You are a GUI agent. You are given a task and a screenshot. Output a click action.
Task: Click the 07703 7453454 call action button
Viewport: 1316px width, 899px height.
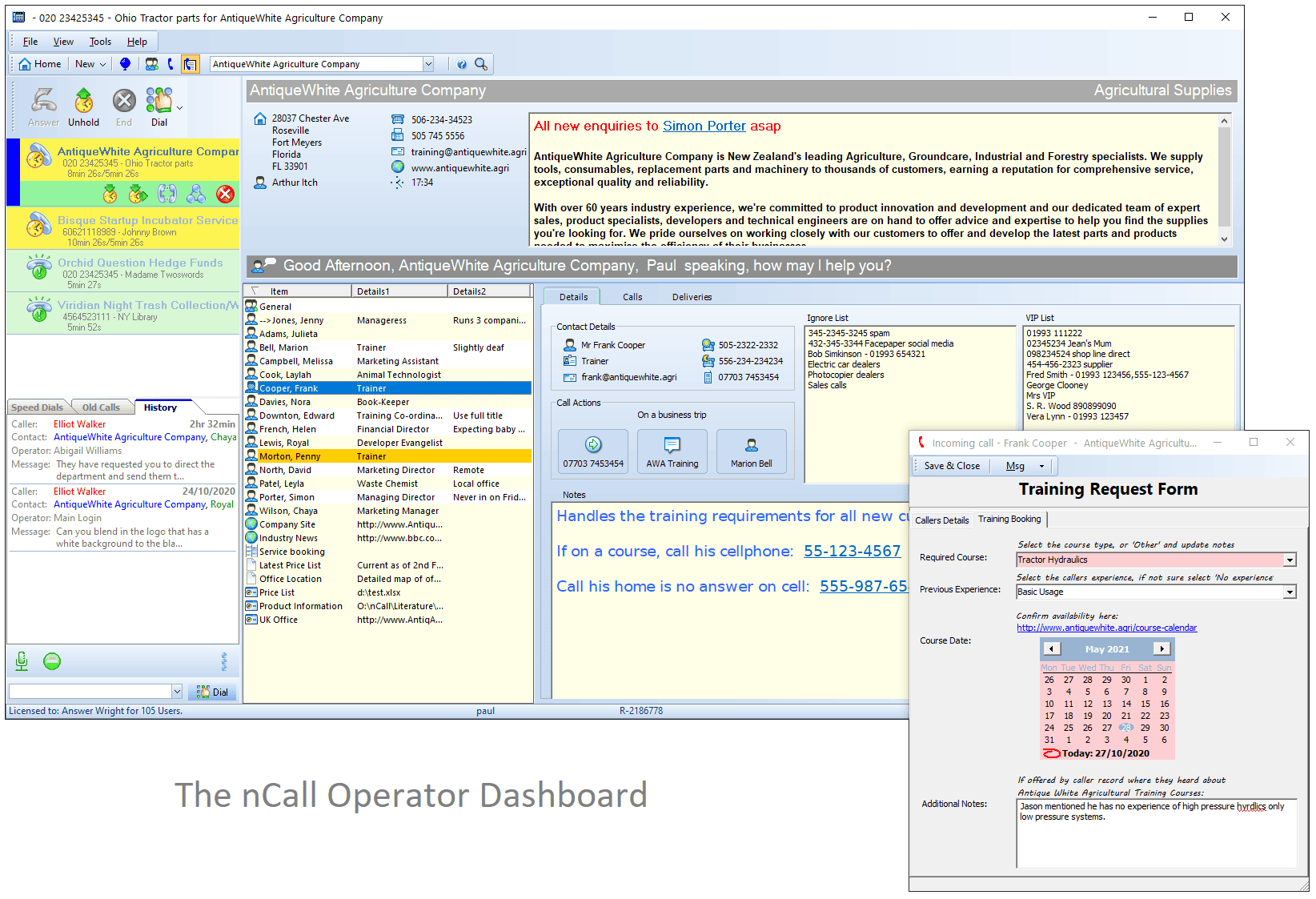point(593,452)
